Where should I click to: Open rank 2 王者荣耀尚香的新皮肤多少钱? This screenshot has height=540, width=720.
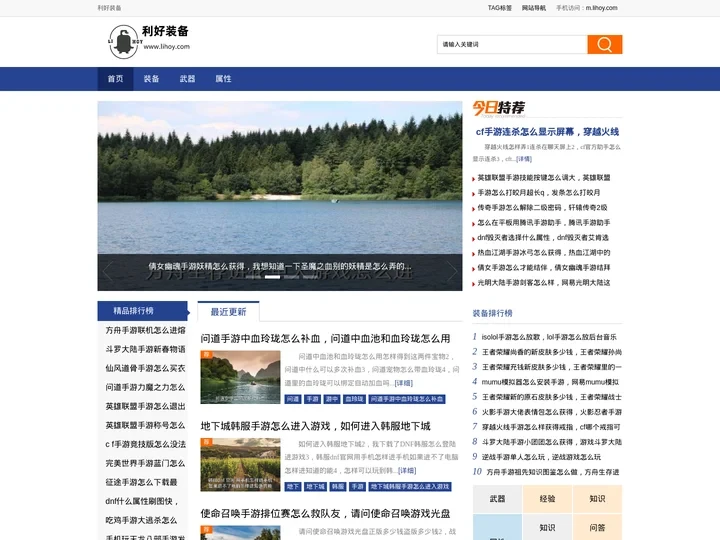(x=551, y=352)
